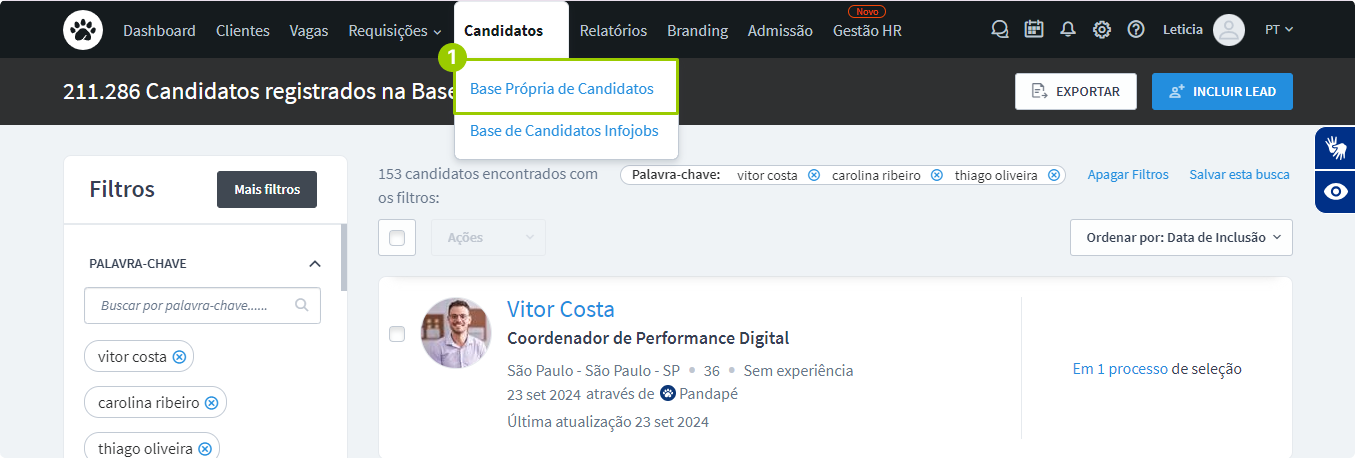
Task: Choose 'Base de Candidatos Infojobs' menu entry
Action: click(x=564, y=131)
